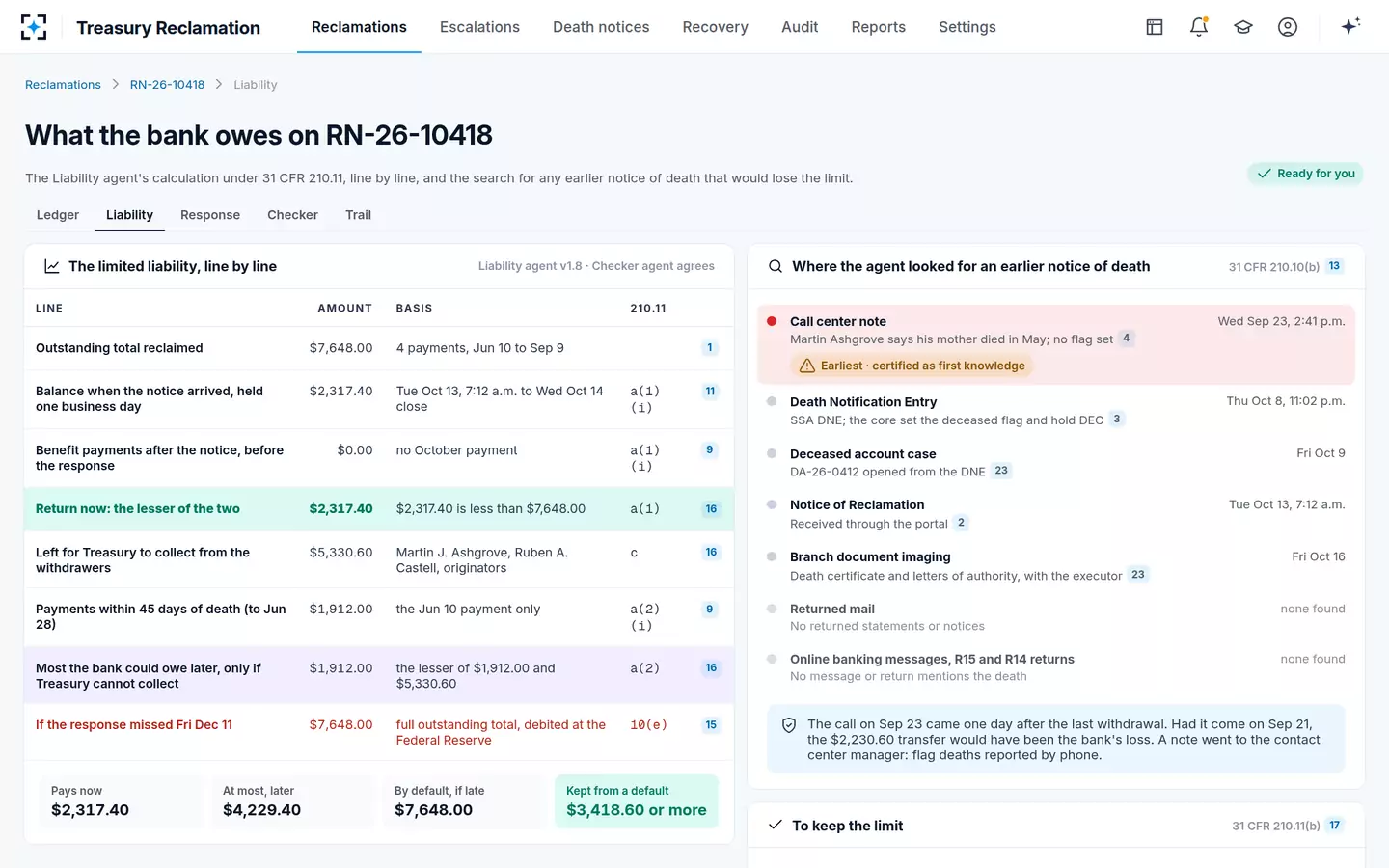Open the notifications bell
Screen dimensions: 1389x868
[x=1199, y=27]
